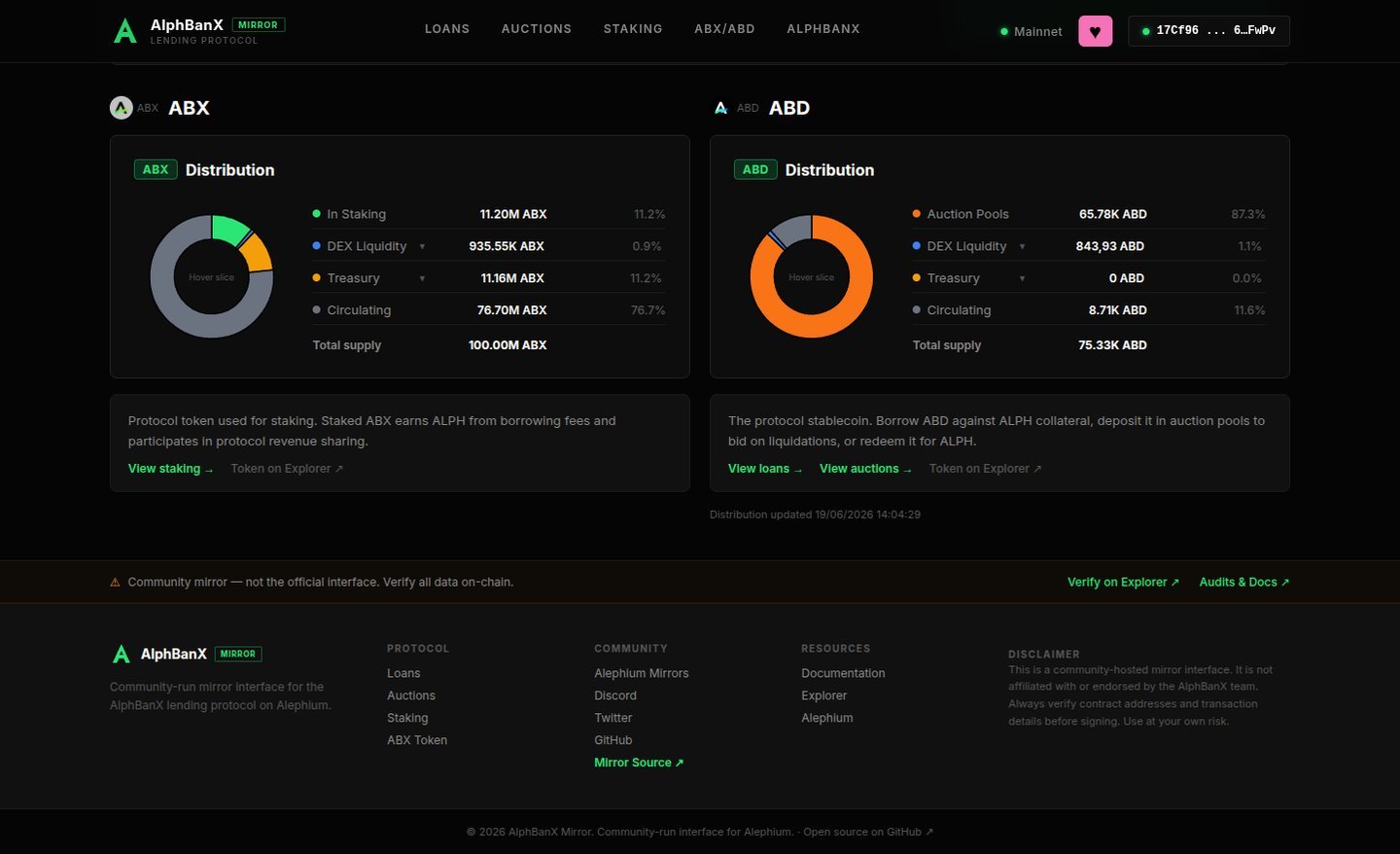Open the Alephium resource link
The image size is (1400, 854).
pyautogui.click(x=827, y=718)
